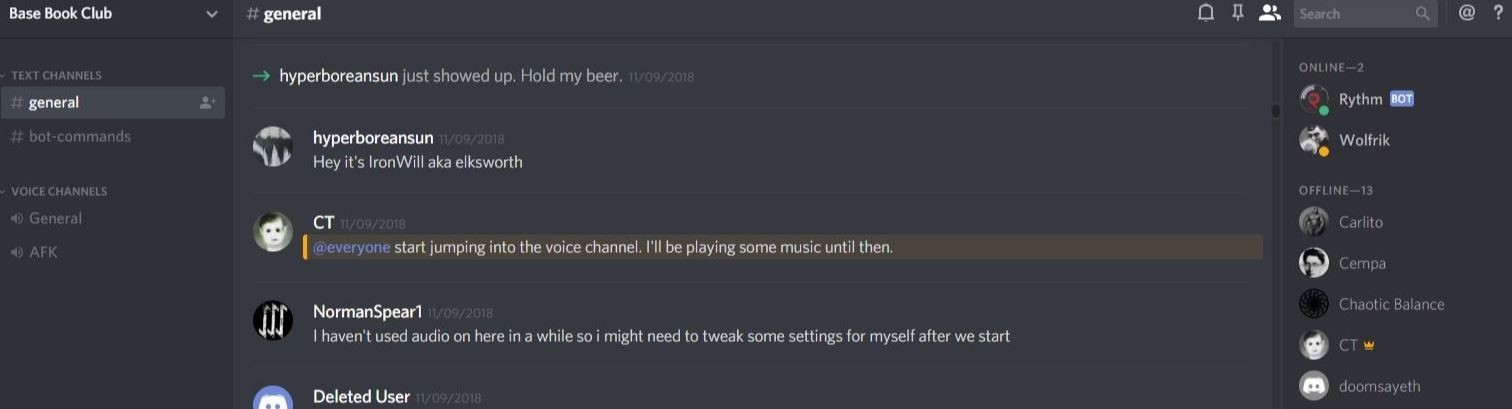The height and width of the screenshot is (409, 1512).
Task: Collapse the Voice Channels category
Action: click(58, 191)
